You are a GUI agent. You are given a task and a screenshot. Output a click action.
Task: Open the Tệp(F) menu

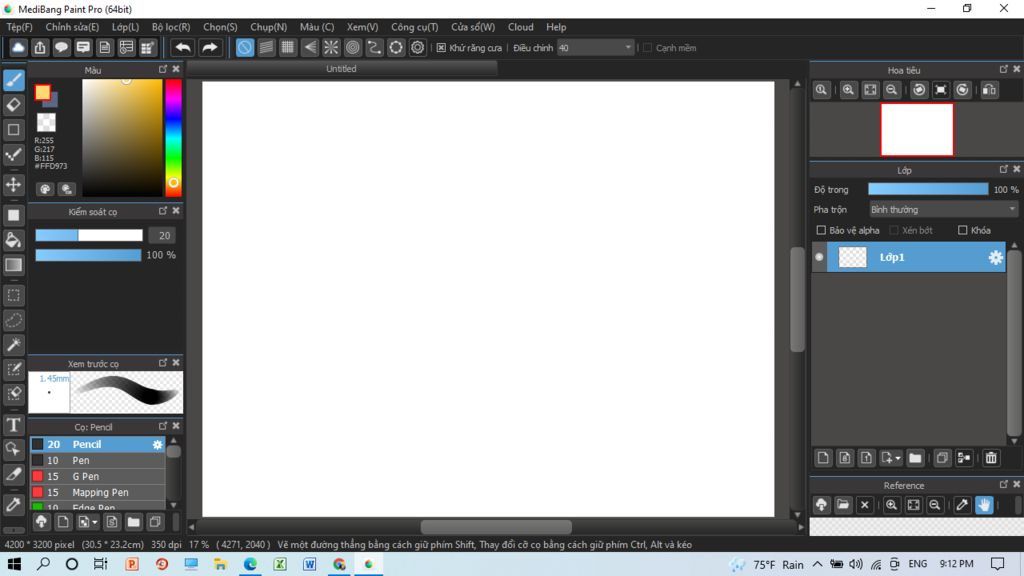[20, 27]
